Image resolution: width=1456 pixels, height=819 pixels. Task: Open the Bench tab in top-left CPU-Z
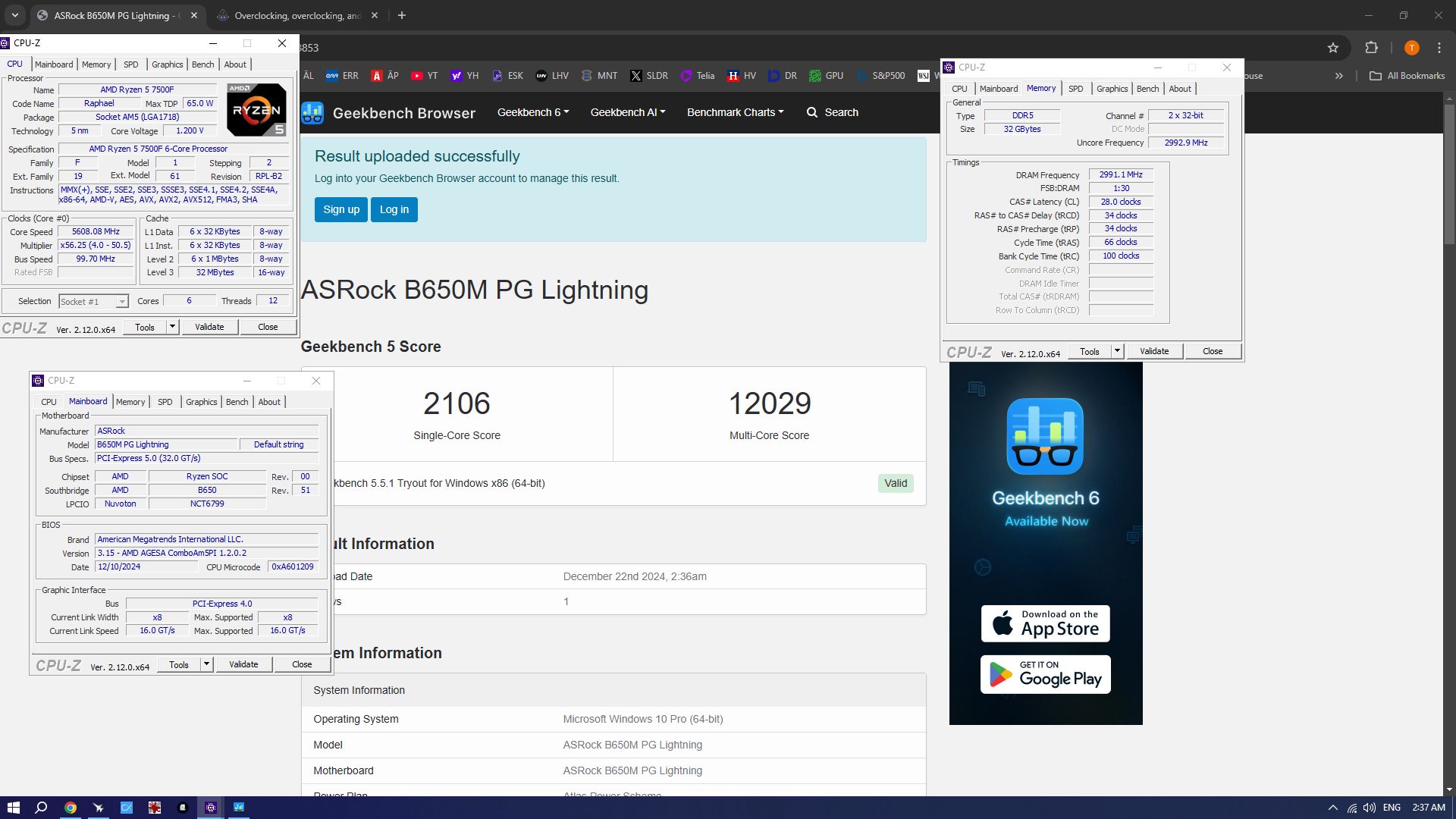pos(202,64)
